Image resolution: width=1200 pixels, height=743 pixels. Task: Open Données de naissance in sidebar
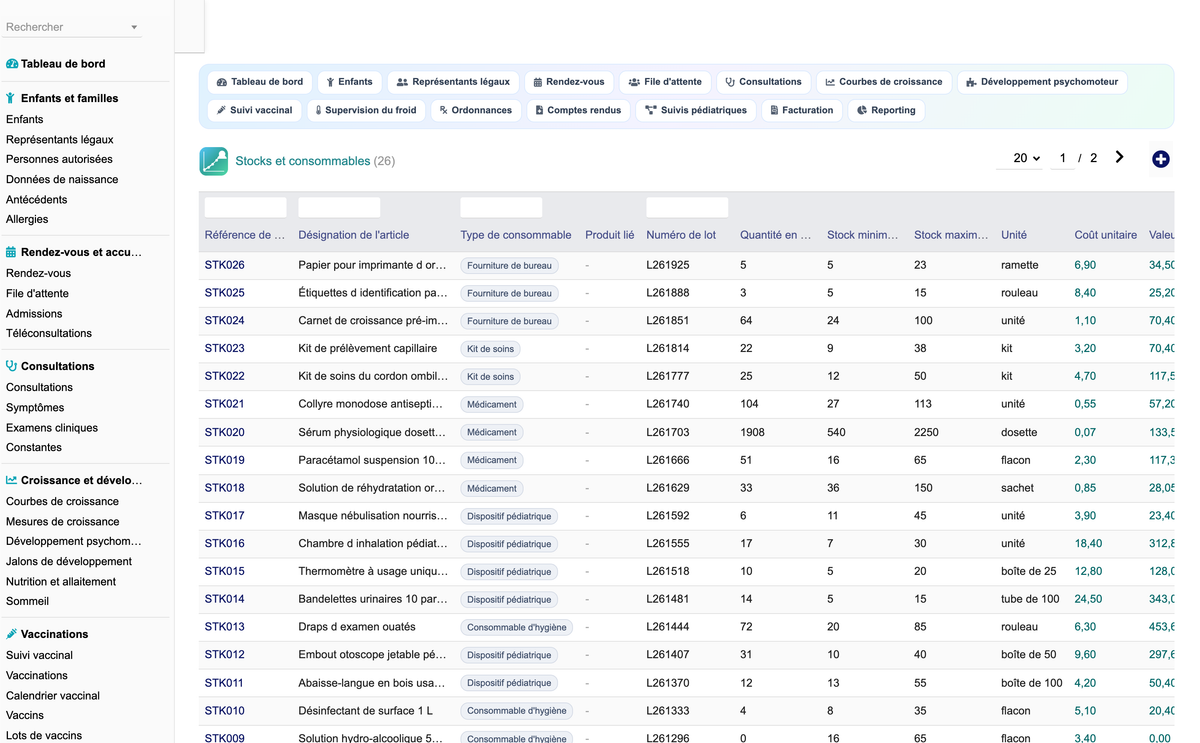pos(62,180)
